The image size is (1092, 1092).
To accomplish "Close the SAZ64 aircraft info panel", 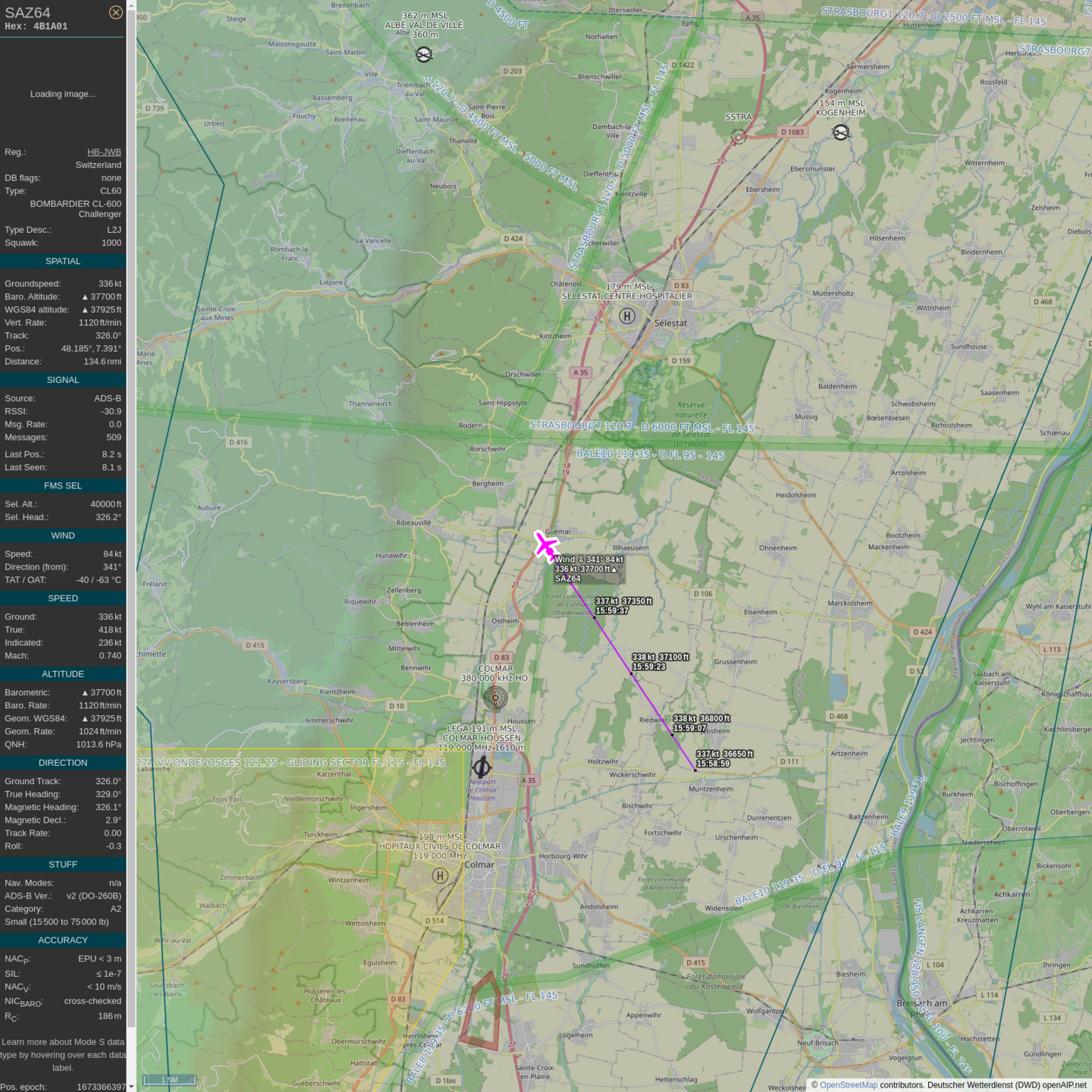I will coord(115,12).
